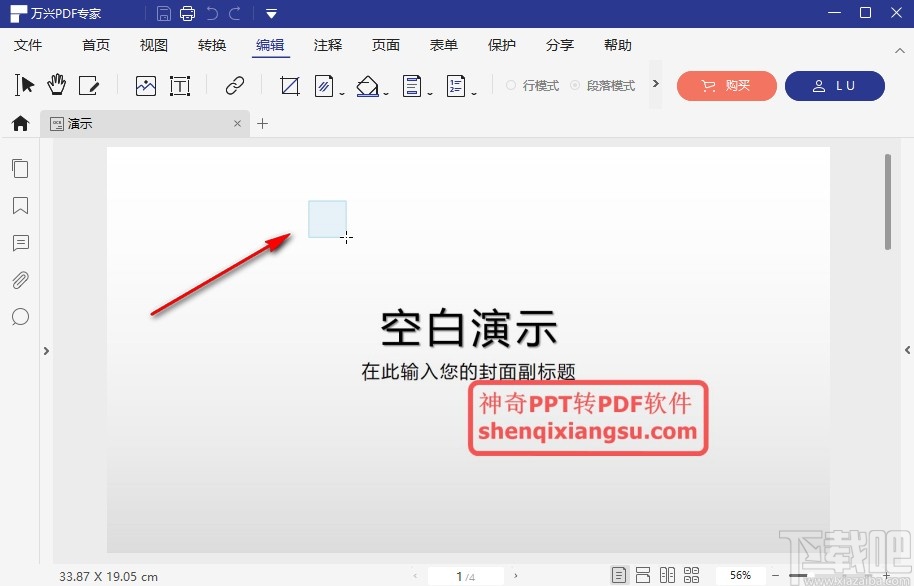The image size is (914, 586).
Task: Open the Comments panel in the sidebar
Action: (20, 243)
